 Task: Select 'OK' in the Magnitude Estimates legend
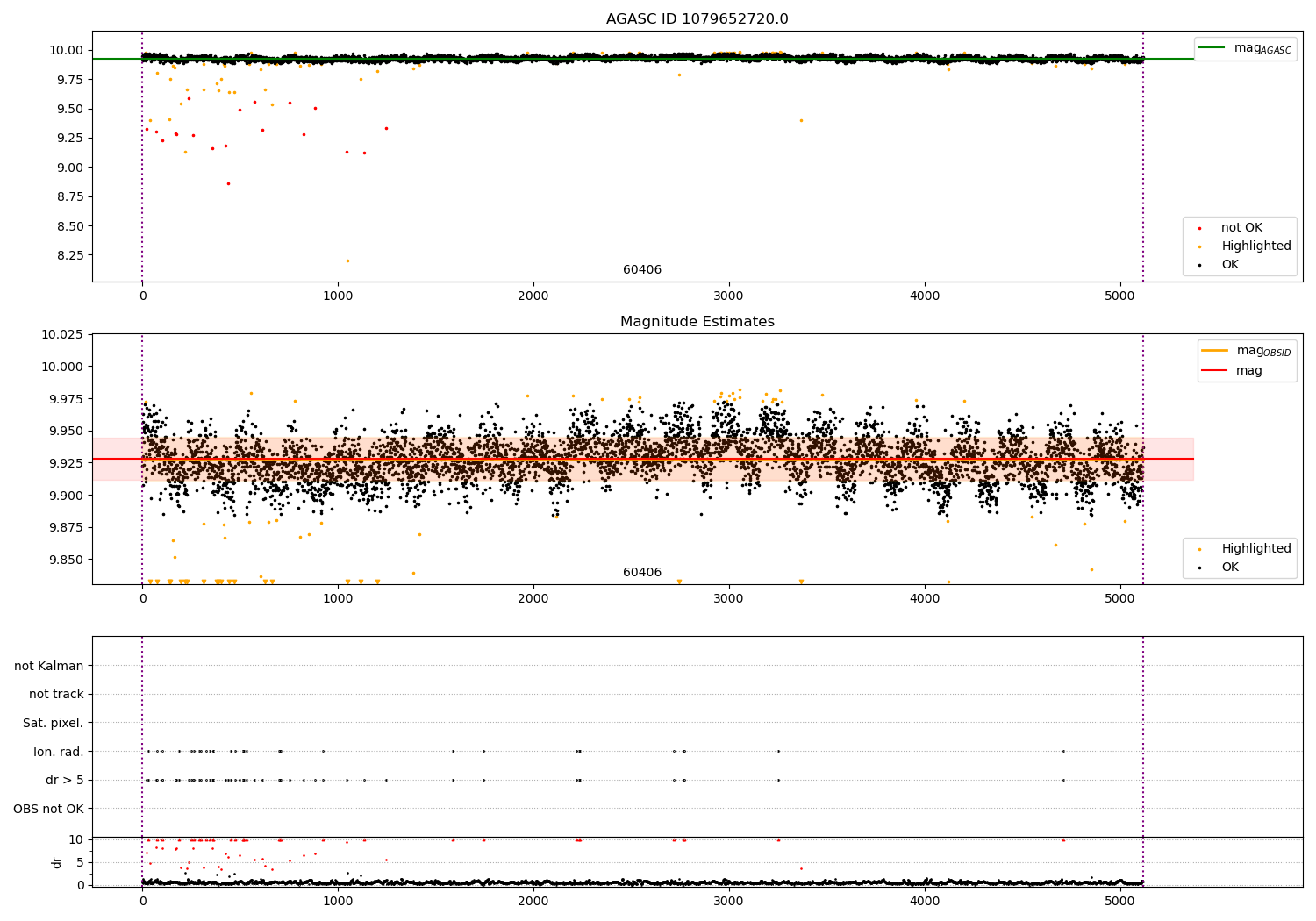point(1230,568)
